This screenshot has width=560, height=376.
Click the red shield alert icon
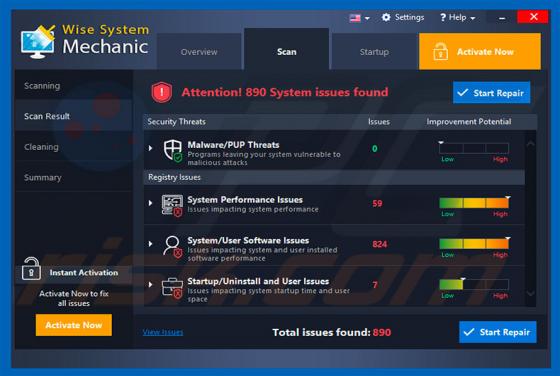click(x=162, y=92)
